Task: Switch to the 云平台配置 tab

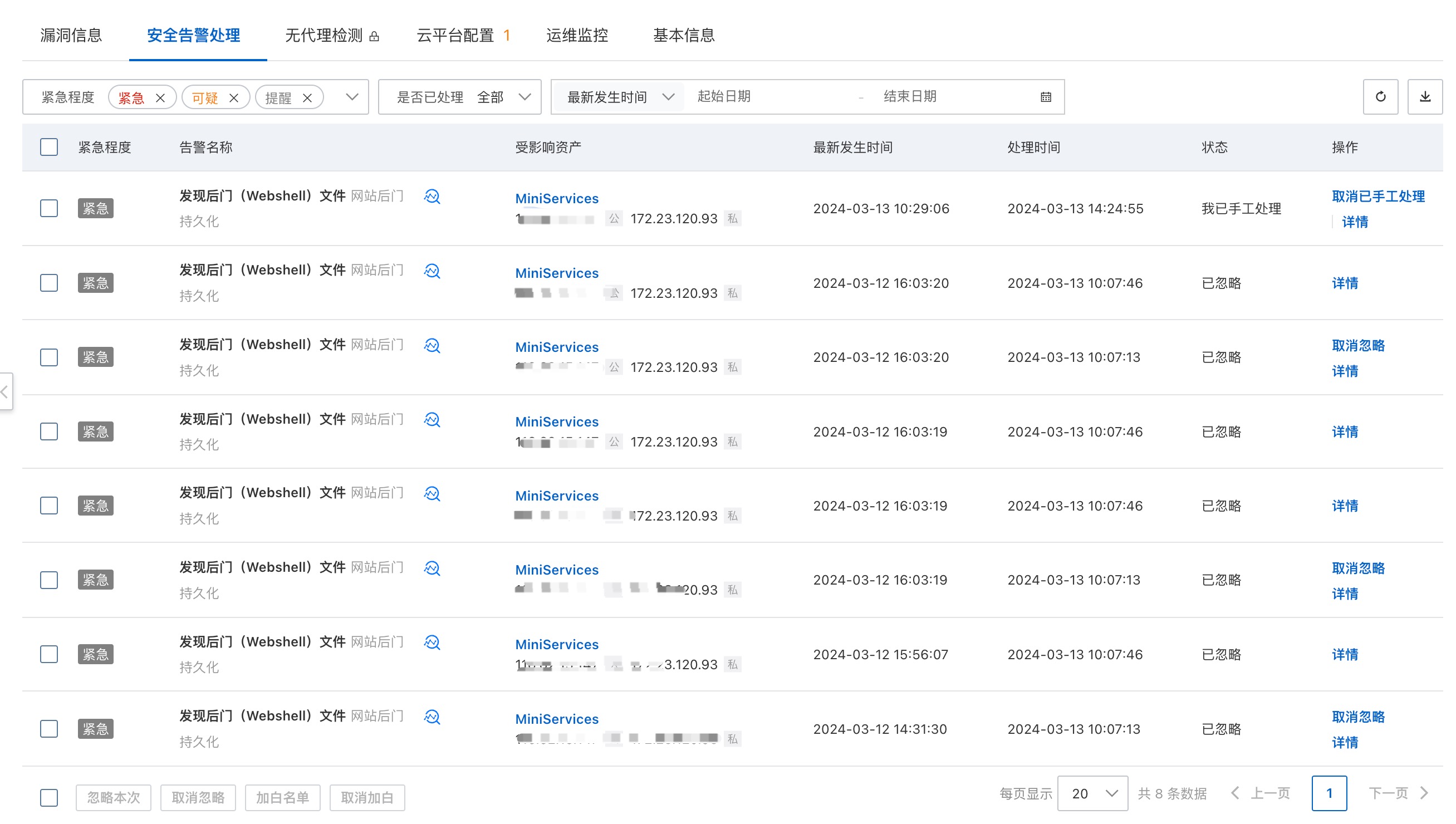Action: 455,35
